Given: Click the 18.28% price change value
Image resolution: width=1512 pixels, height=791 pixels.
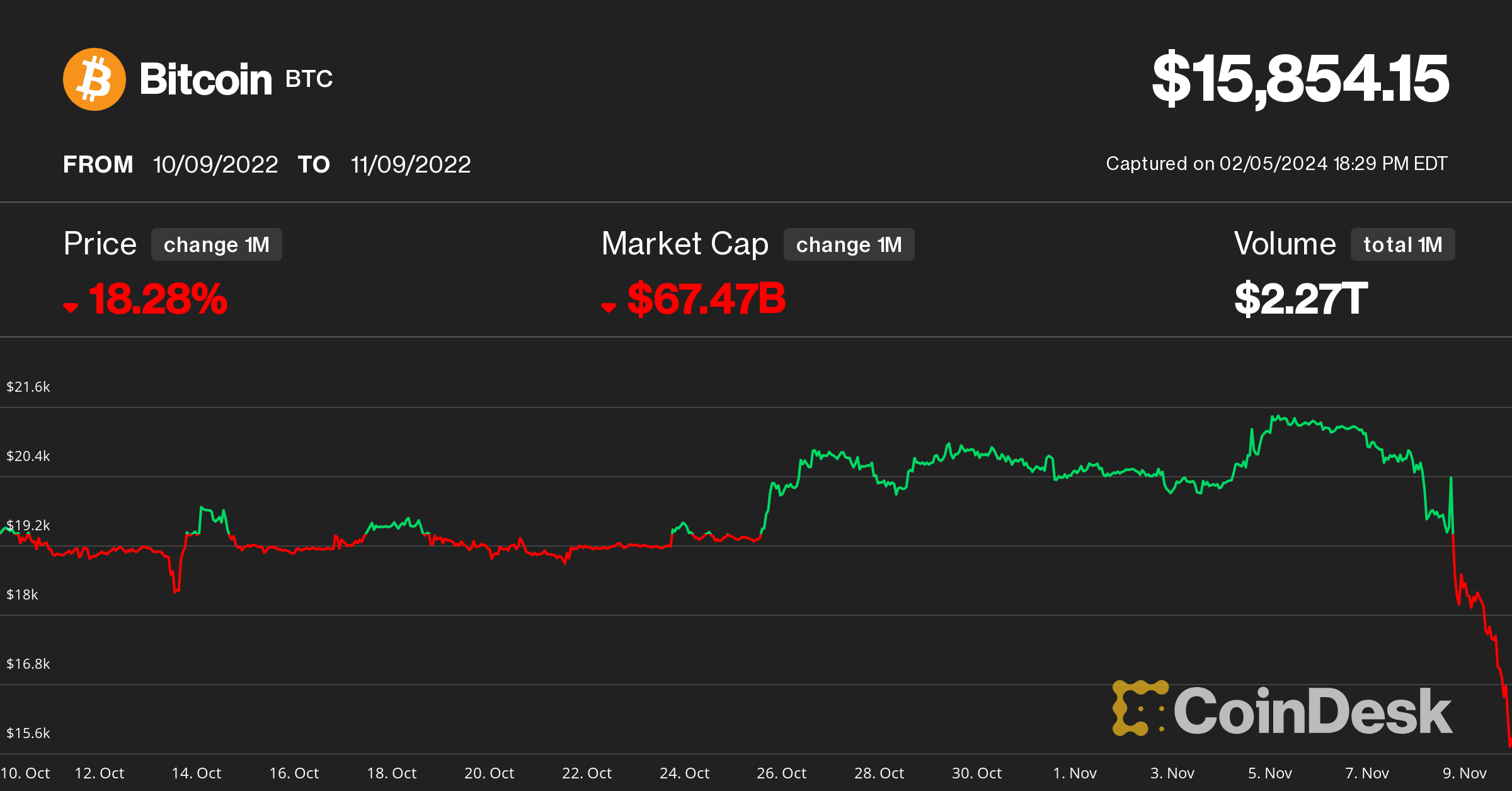Looking at the screenshot, I should tap(158, 299).
